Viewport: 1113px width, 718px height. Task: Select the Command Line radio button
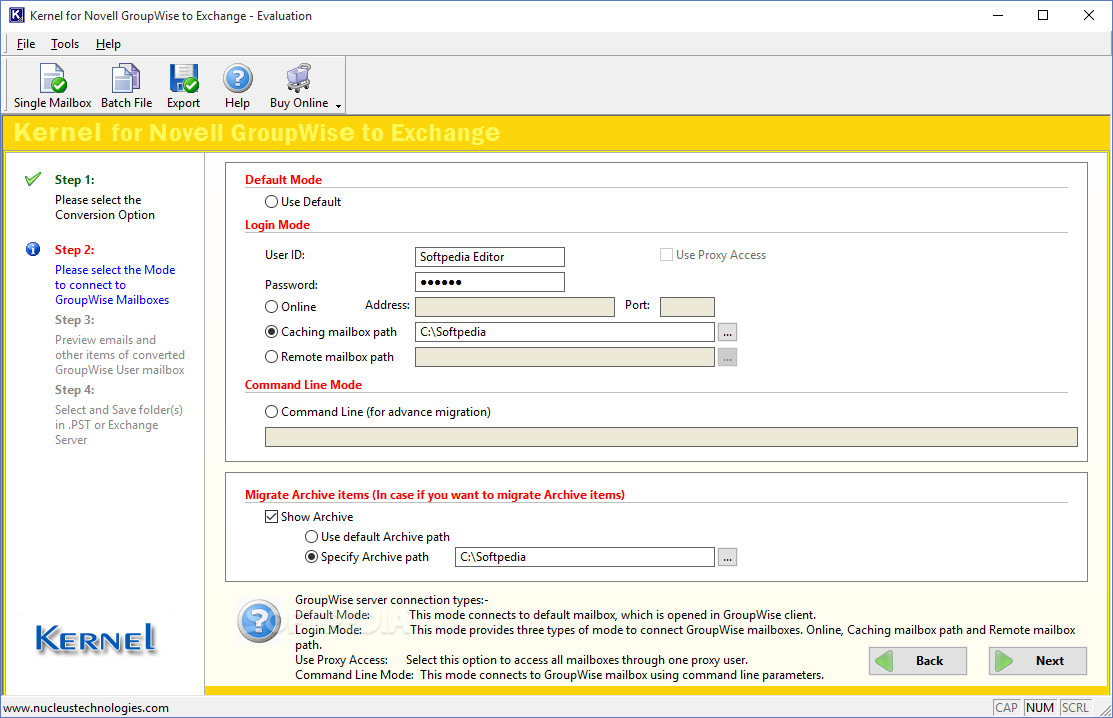[271, 412]
